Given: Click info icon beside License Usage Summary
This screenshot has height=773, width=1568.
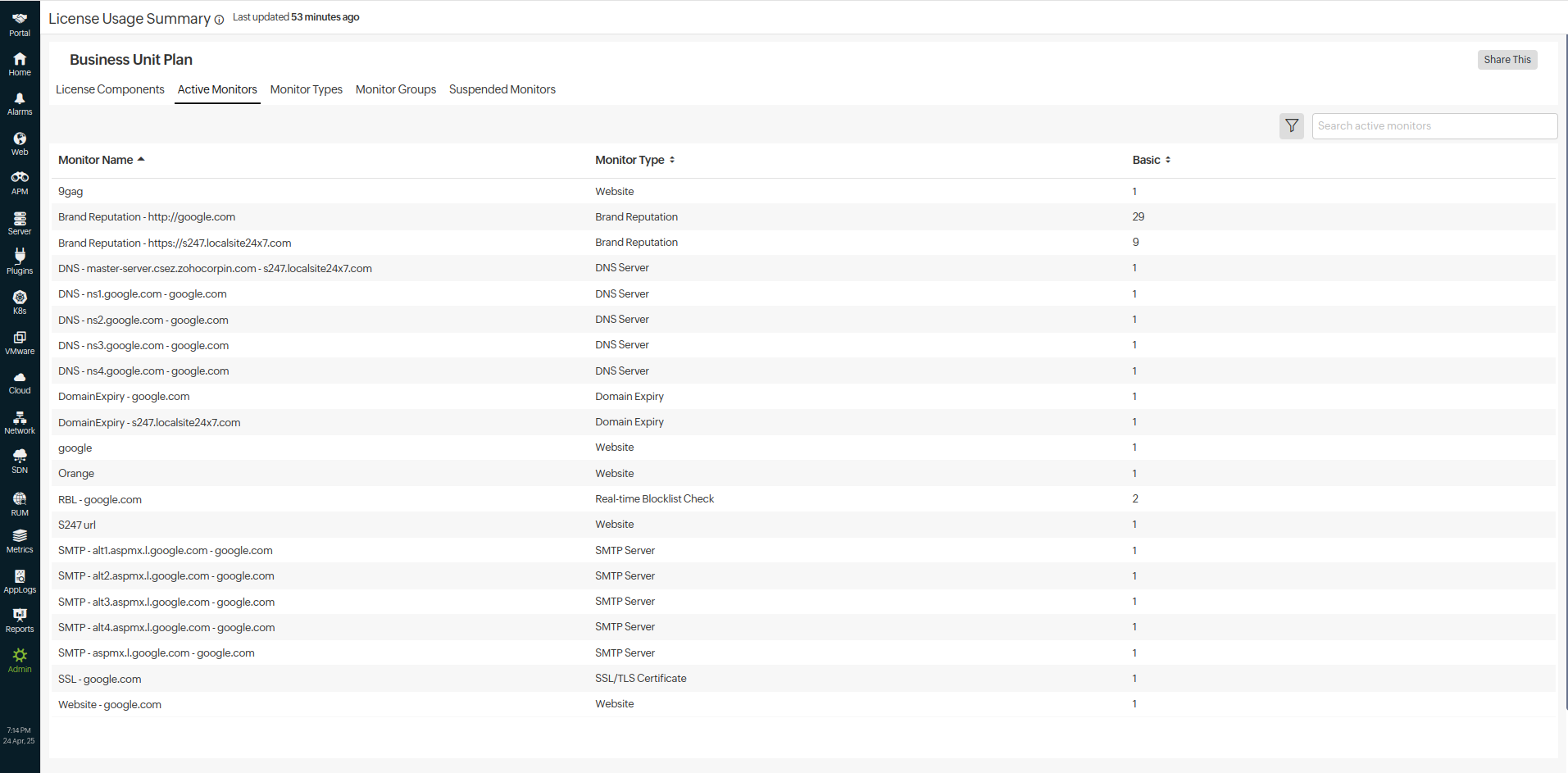Looking at the screenshot, I should (219, 20).
